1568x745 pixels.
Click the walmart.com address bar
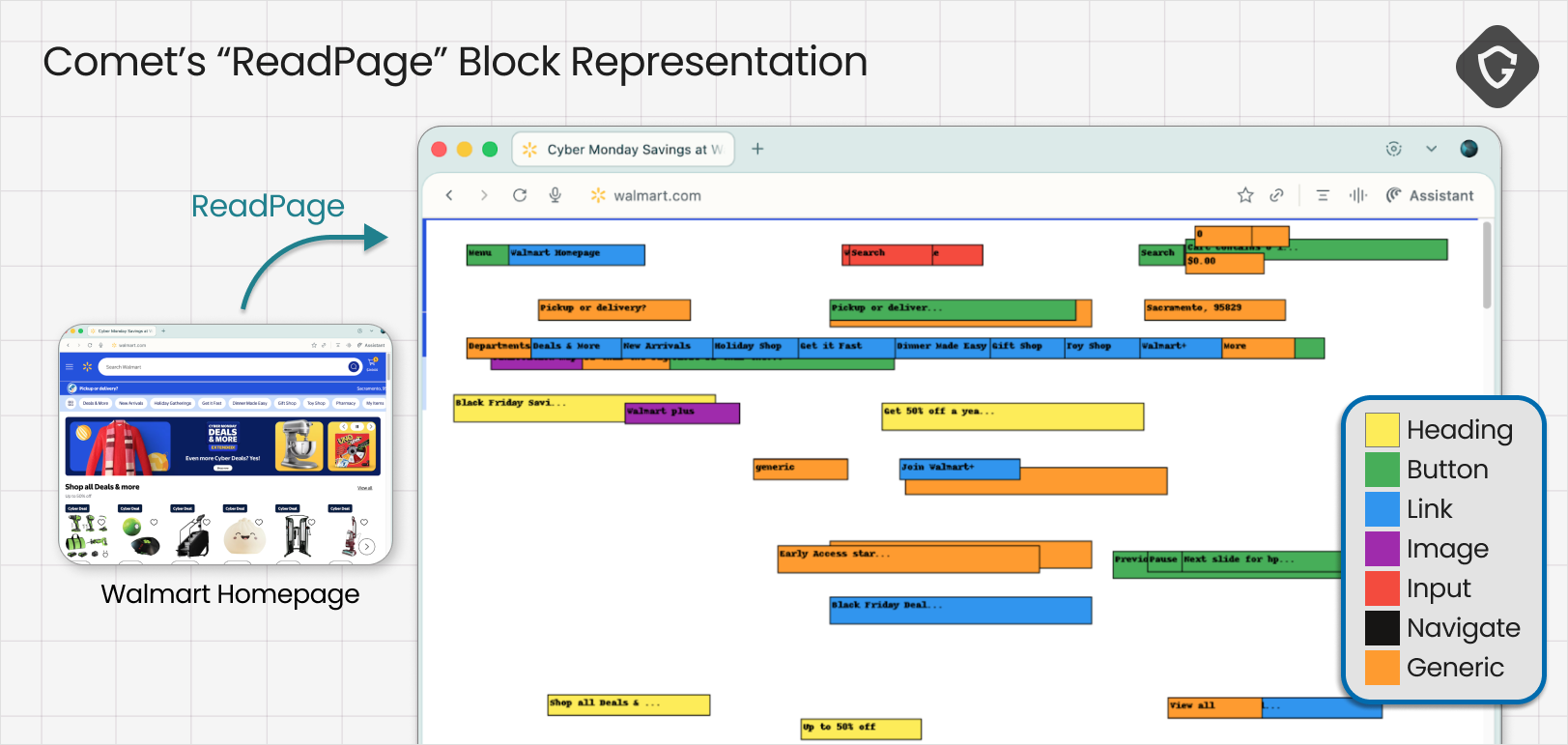click(657, 195)
